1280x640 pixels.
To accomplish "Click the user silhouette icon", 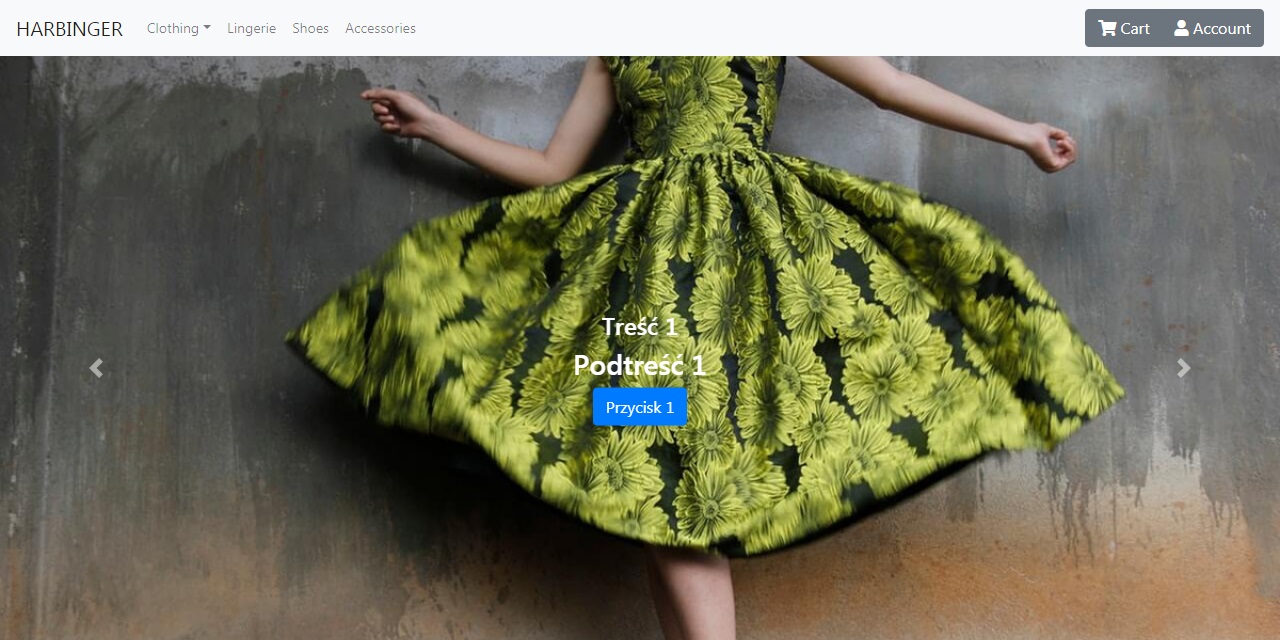I will click(x=1181, y=28).
